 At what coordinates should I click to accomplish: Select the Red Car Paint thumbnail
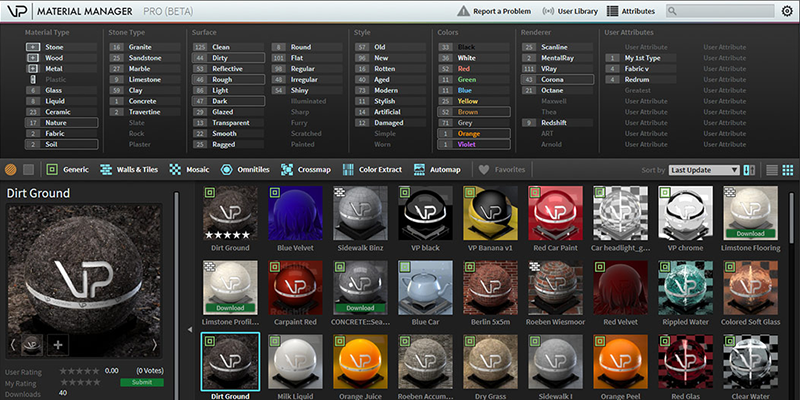pyautogui.click(x=555, y=213)
